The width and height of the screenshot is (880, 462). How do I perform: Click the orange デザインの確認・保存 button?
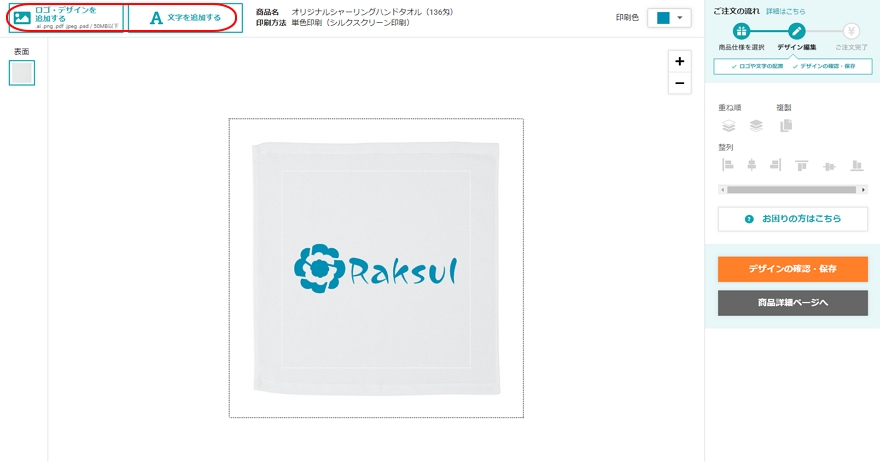[792, 269]
